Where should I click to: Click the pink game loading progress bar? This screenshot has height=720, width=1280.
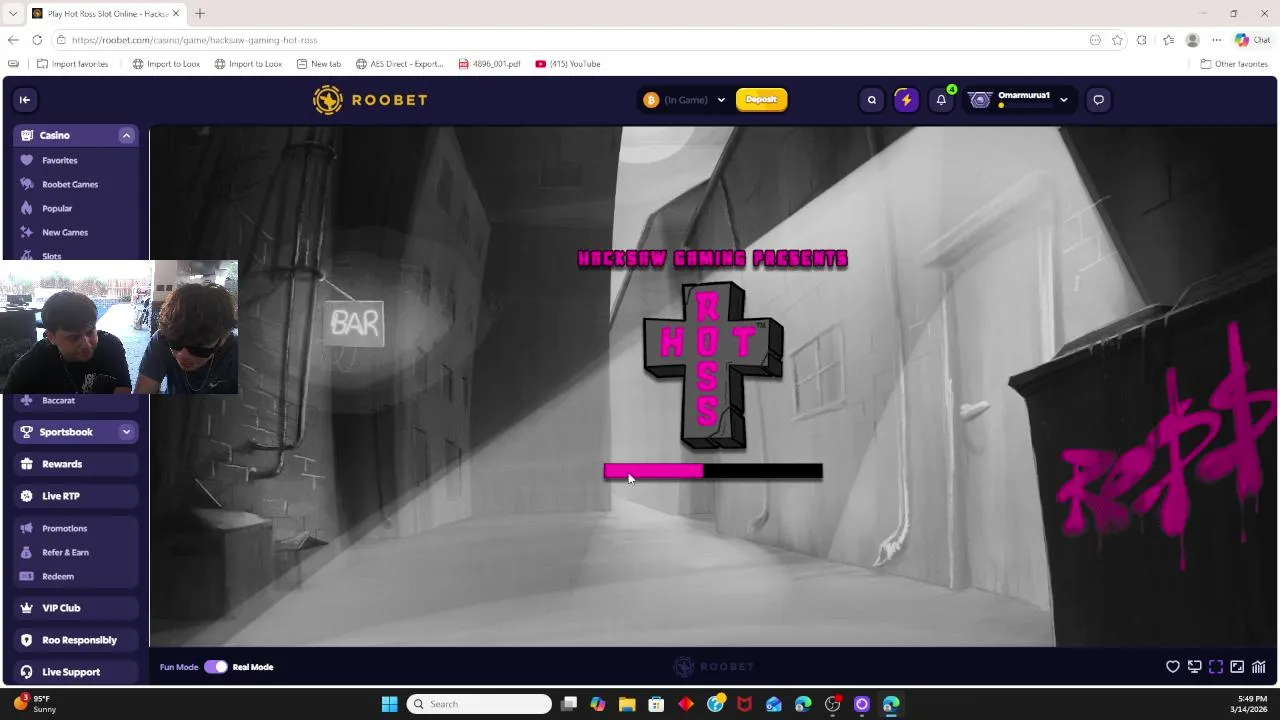[713, 471]
